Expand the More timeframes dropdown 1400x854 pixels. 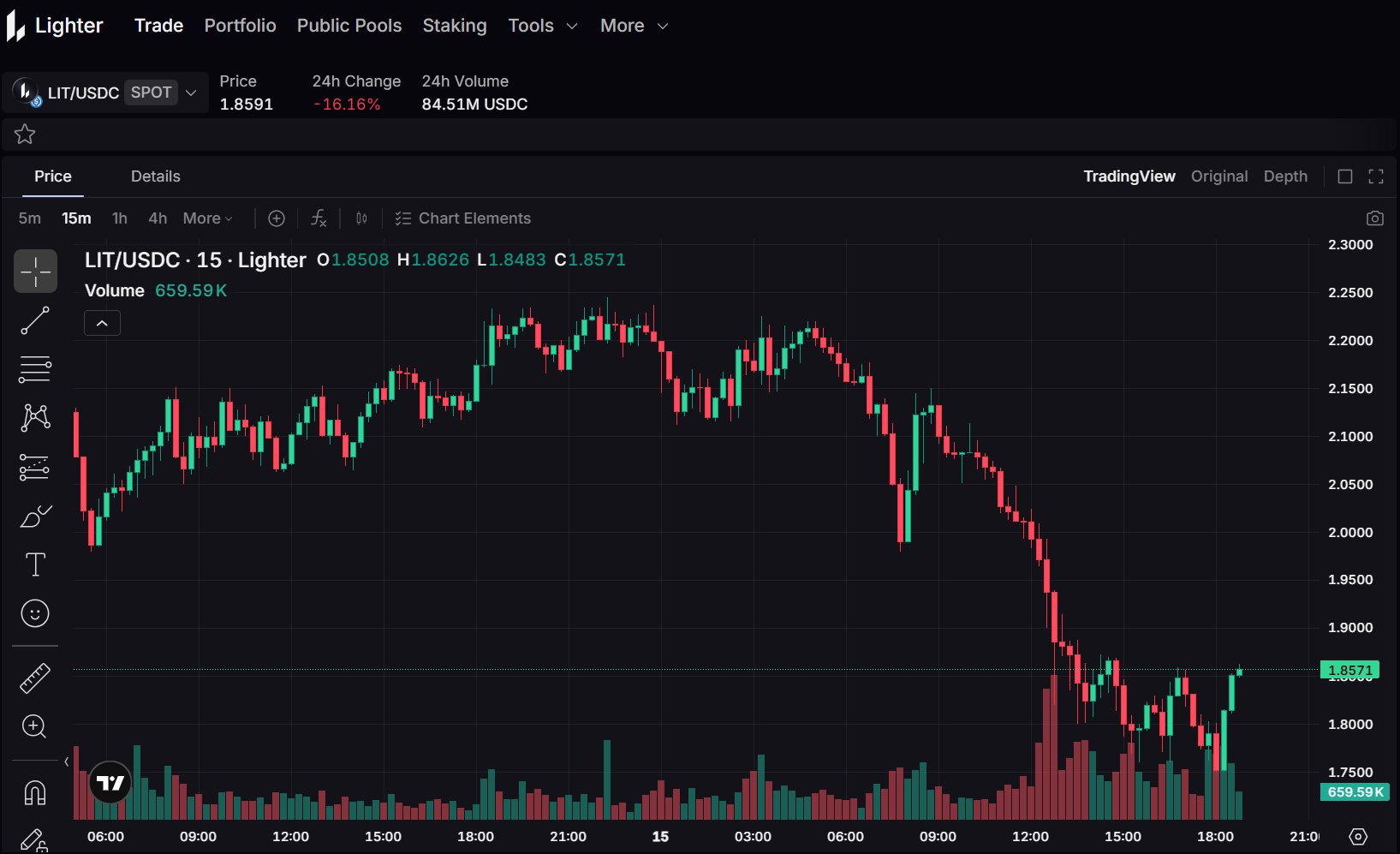click(207, 218)
